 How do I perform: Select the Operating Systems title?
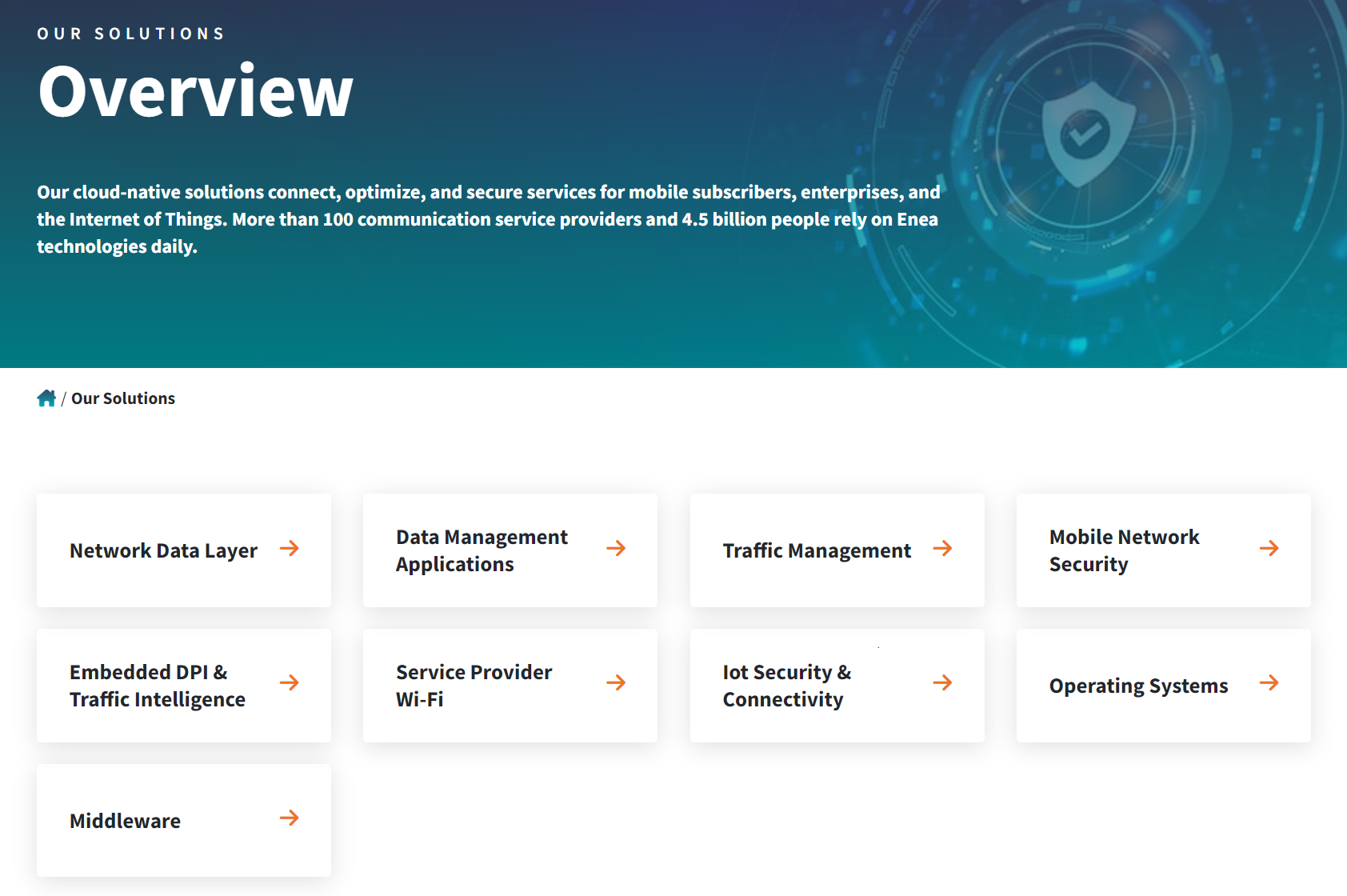(1138, 686)
